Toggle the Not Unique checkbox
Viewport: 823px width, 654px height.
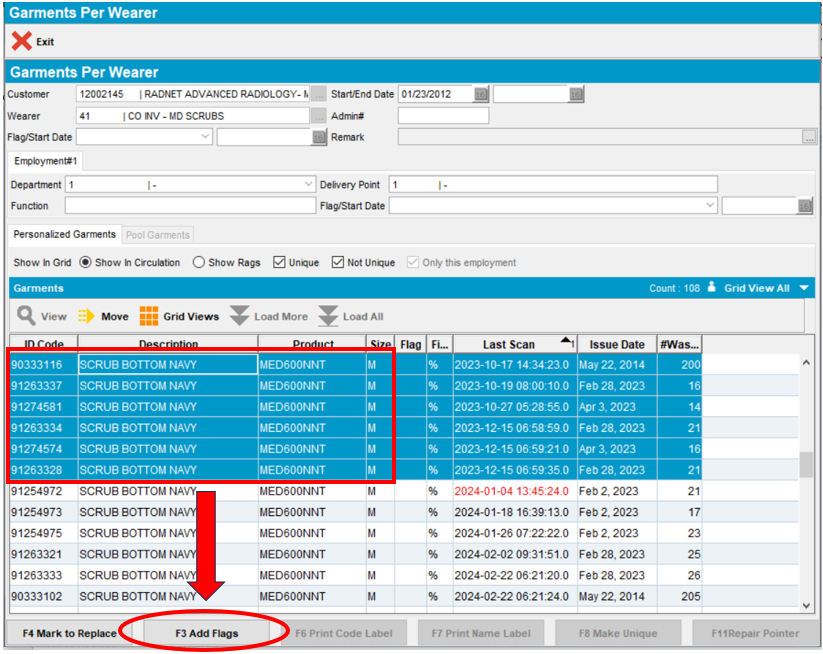pyautogui.click(x=338, y=263)
